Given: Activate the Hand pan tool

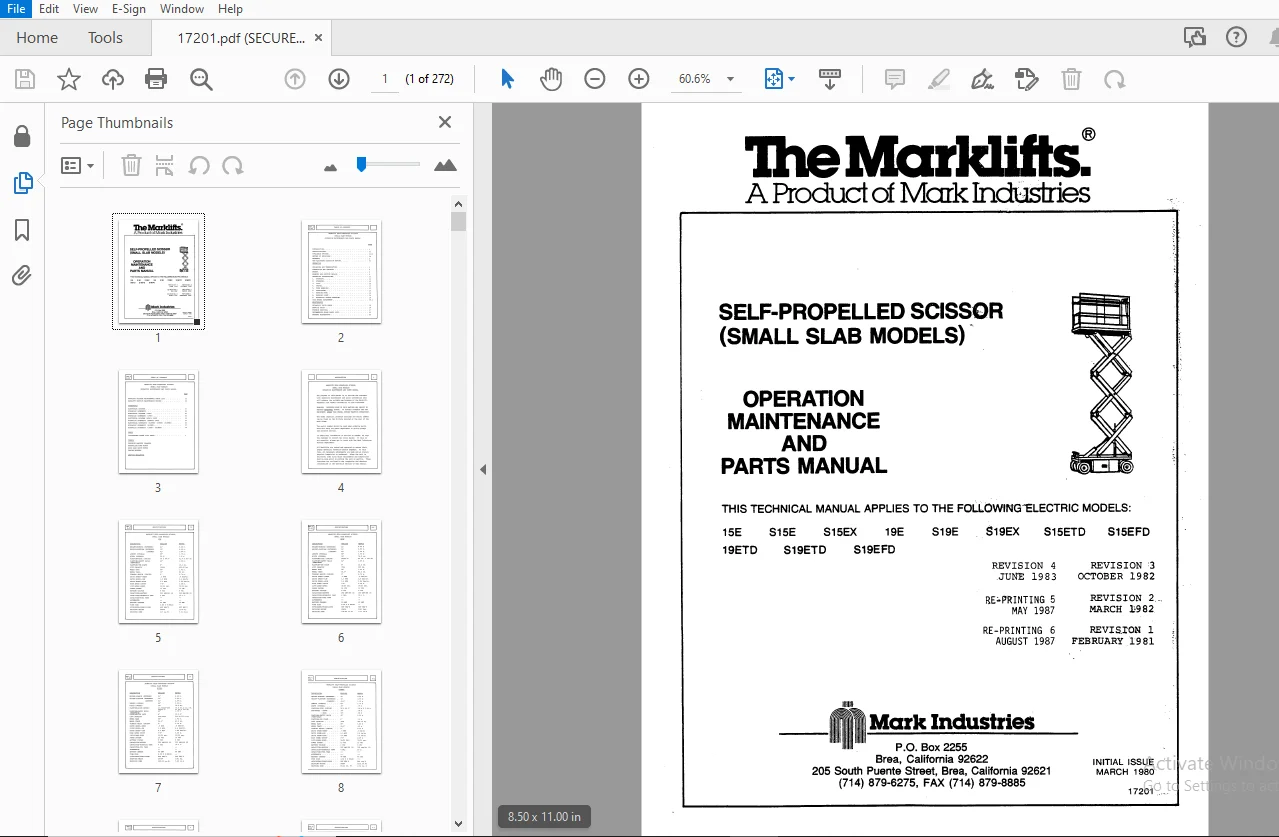Looking at the screenshot, I should (551, 79).
